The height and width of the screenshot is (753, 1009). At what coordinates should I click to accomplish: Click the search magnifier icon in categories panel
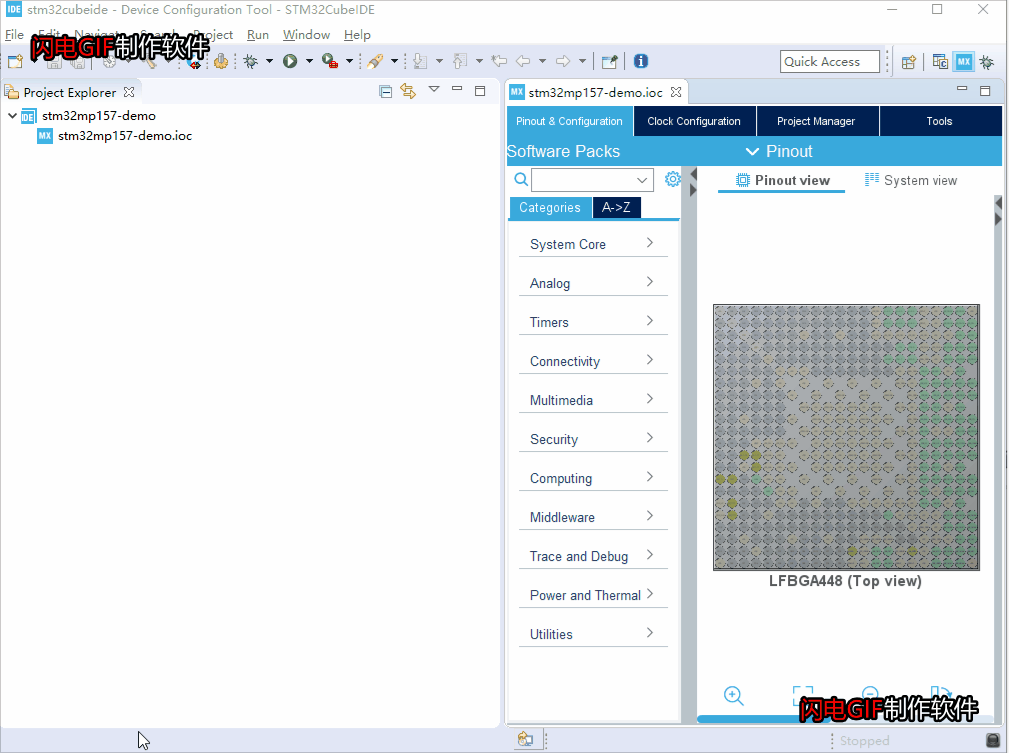coord(521,179)
